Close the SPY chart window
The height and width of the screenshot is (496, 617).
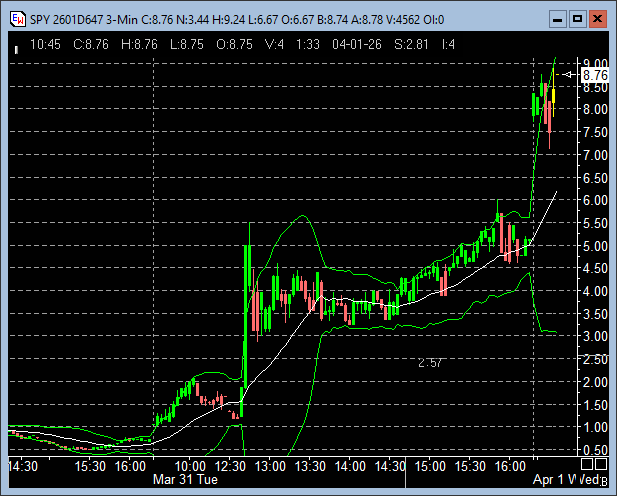597,17
